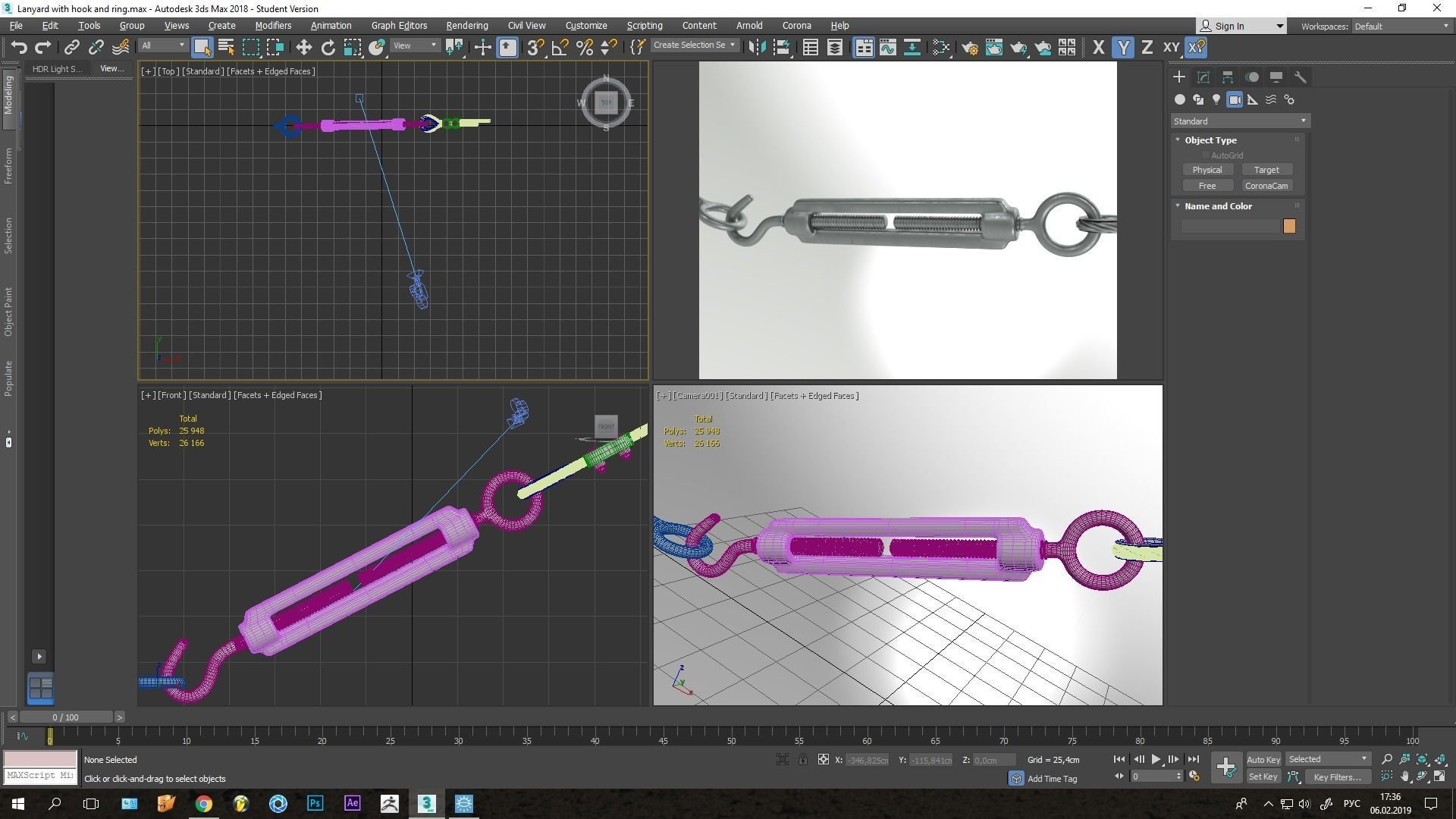Click the Physical camera button

[x=1207, y=170]
